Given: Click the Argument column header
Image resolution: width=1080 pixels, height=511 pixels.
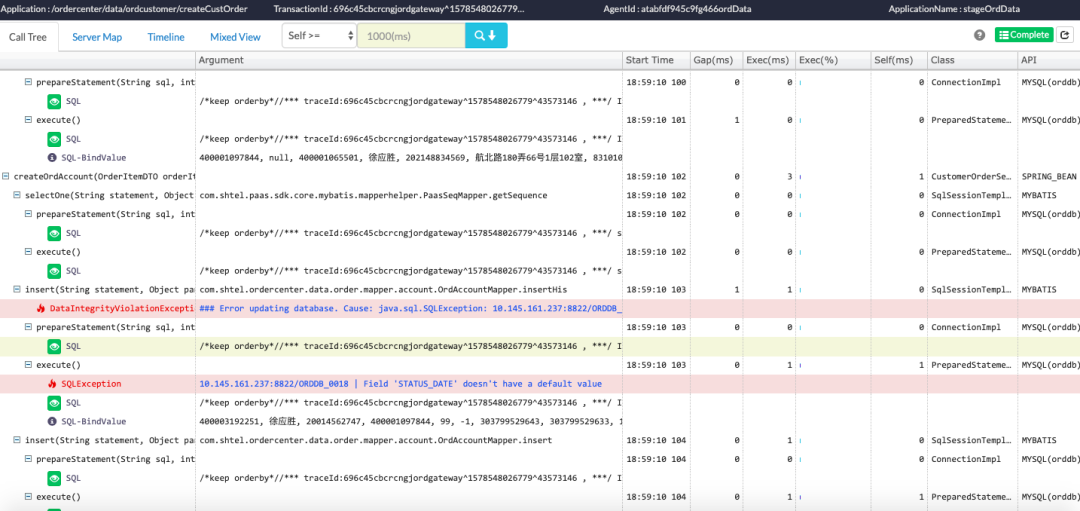Looking at the screenshot, I should coord(408,61).
